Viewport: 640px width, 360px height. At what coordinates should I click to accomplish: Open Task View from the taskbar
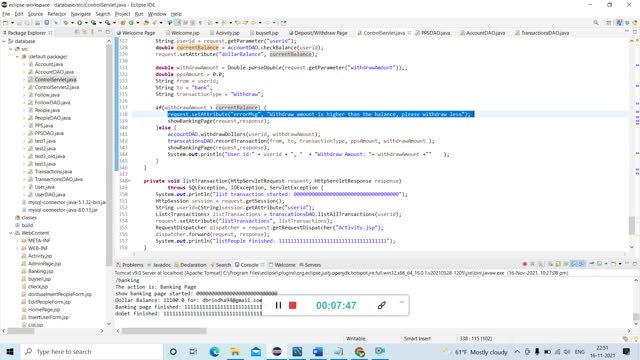[x=193, y=351]
